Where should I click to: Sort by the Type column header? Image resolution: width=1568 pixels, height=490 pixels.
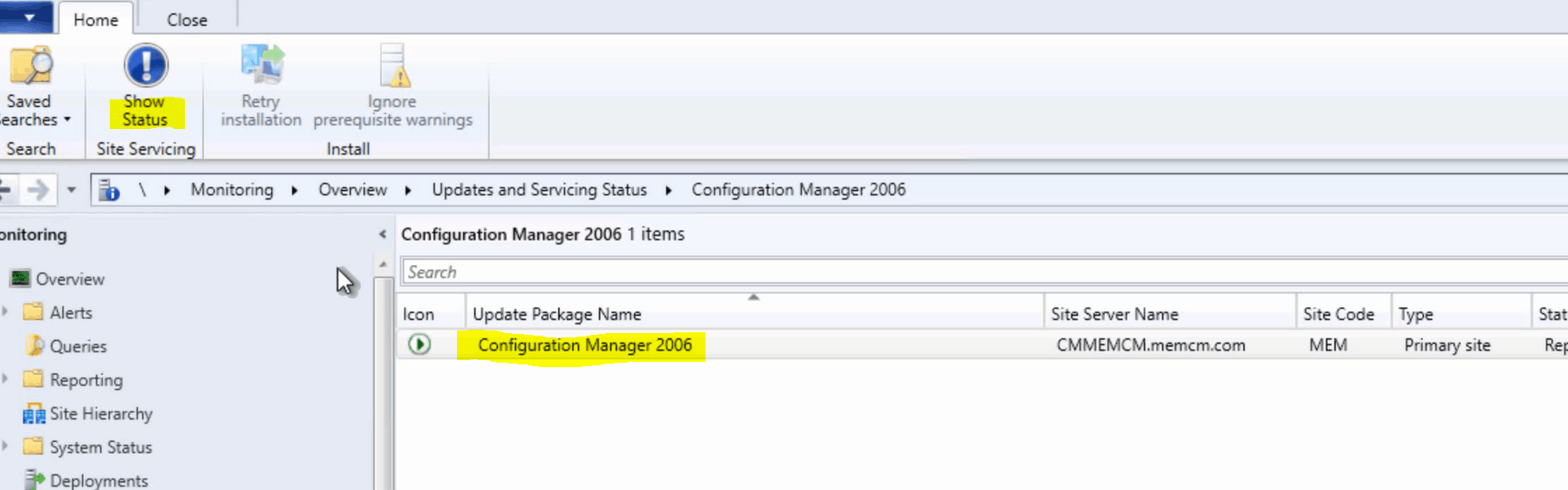tap(1462, 314)
